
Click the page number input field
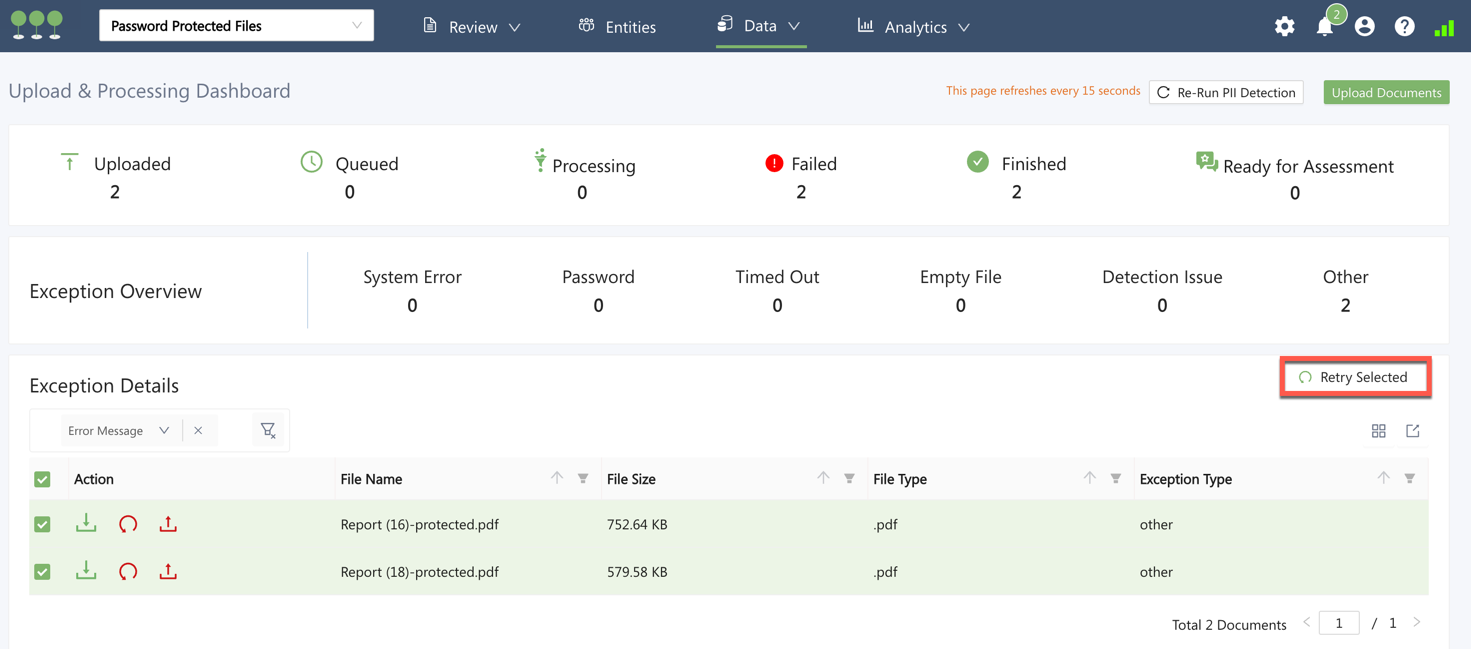click(1338, 623)
